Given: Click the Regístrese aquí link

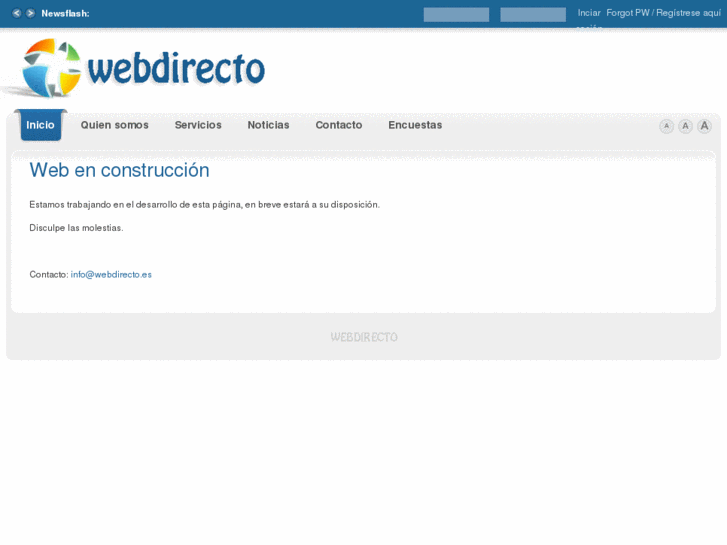Looking at the screenshot, I should (689, 13).
